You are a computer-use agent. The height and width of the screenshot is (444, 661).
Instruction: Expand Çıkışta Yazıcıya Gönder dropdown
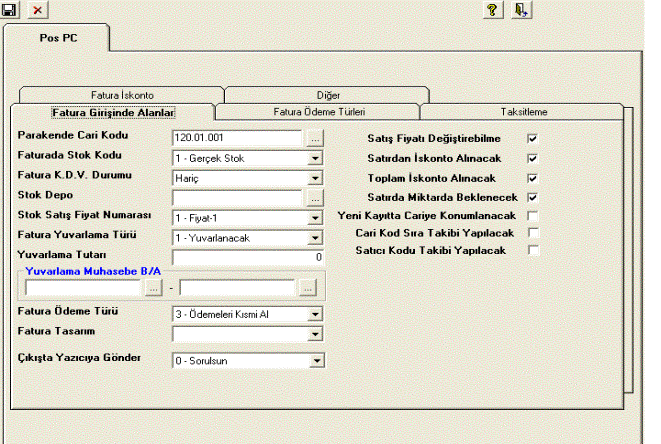tap(317, 361)
